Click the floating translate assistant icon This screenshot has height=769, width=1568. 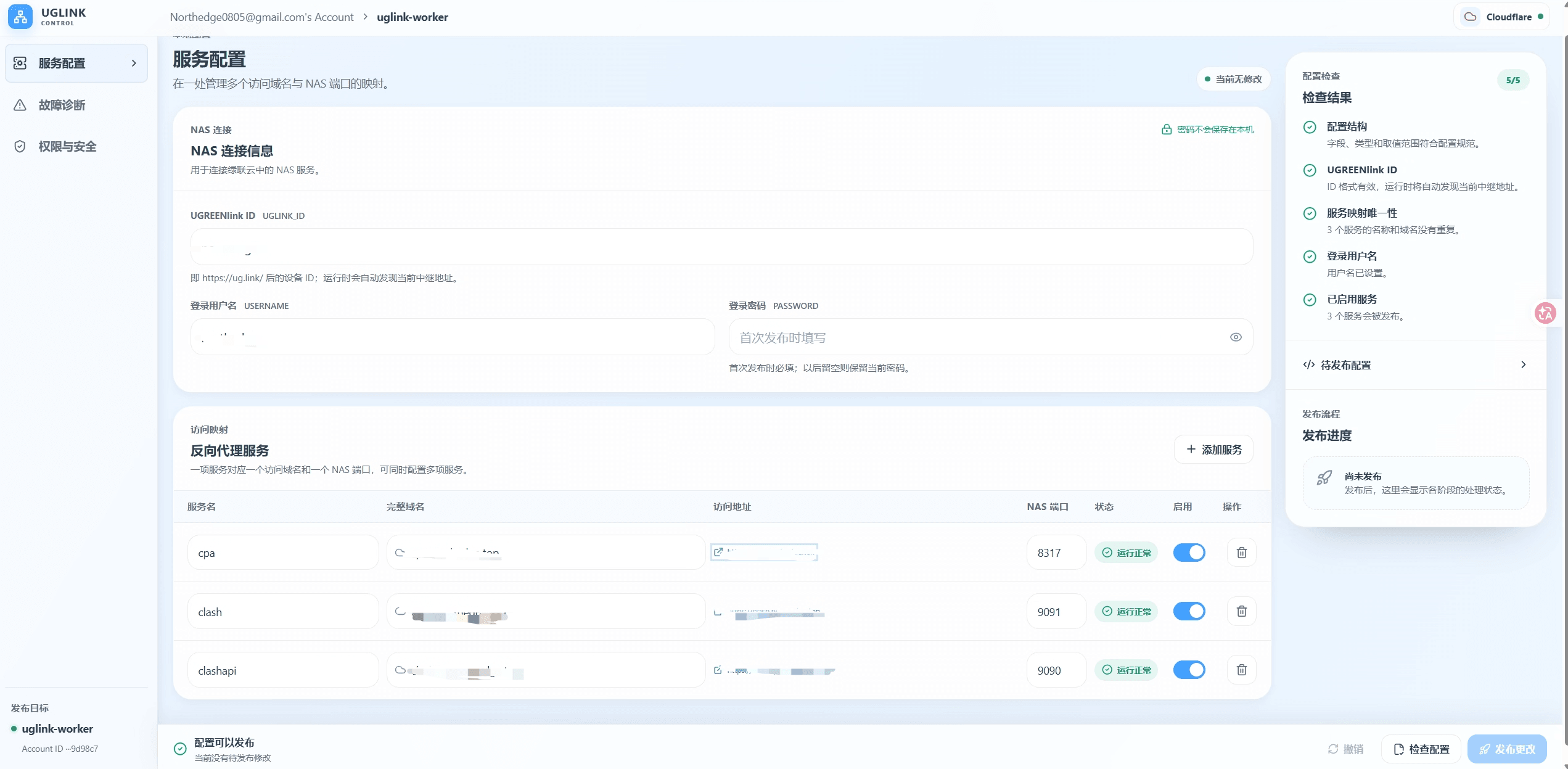(1545, 313)
